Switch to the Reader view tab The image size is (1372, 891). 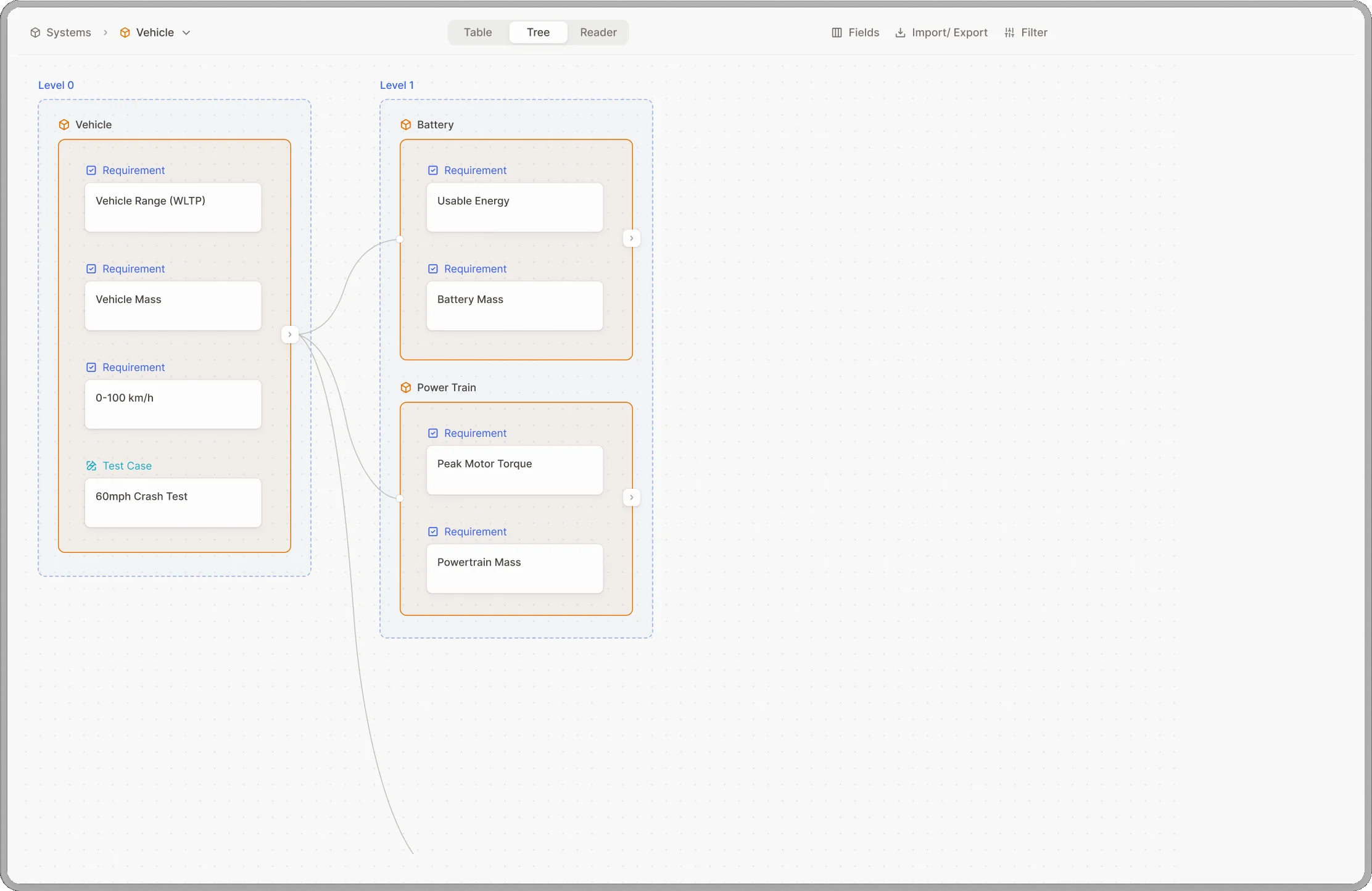point(598,33)
